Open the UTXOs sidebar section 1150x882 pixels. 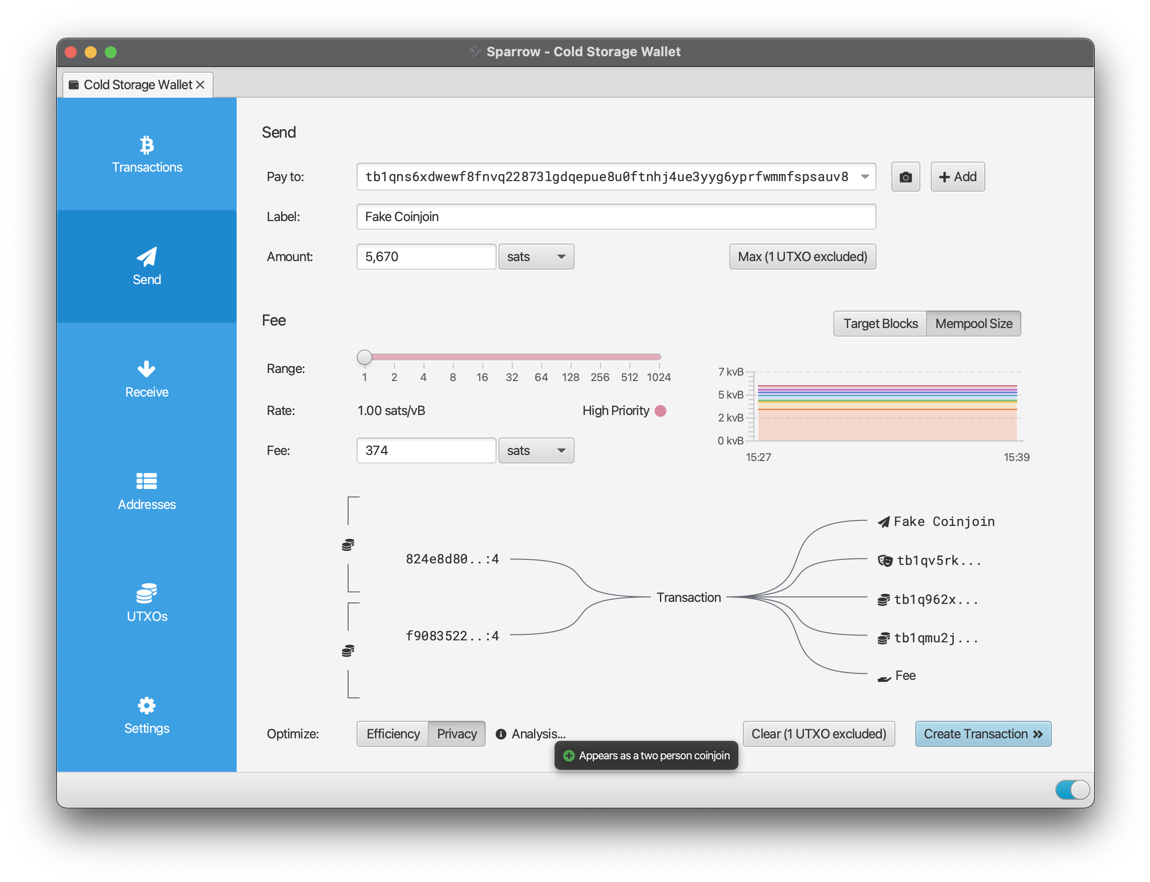(147, 603)
